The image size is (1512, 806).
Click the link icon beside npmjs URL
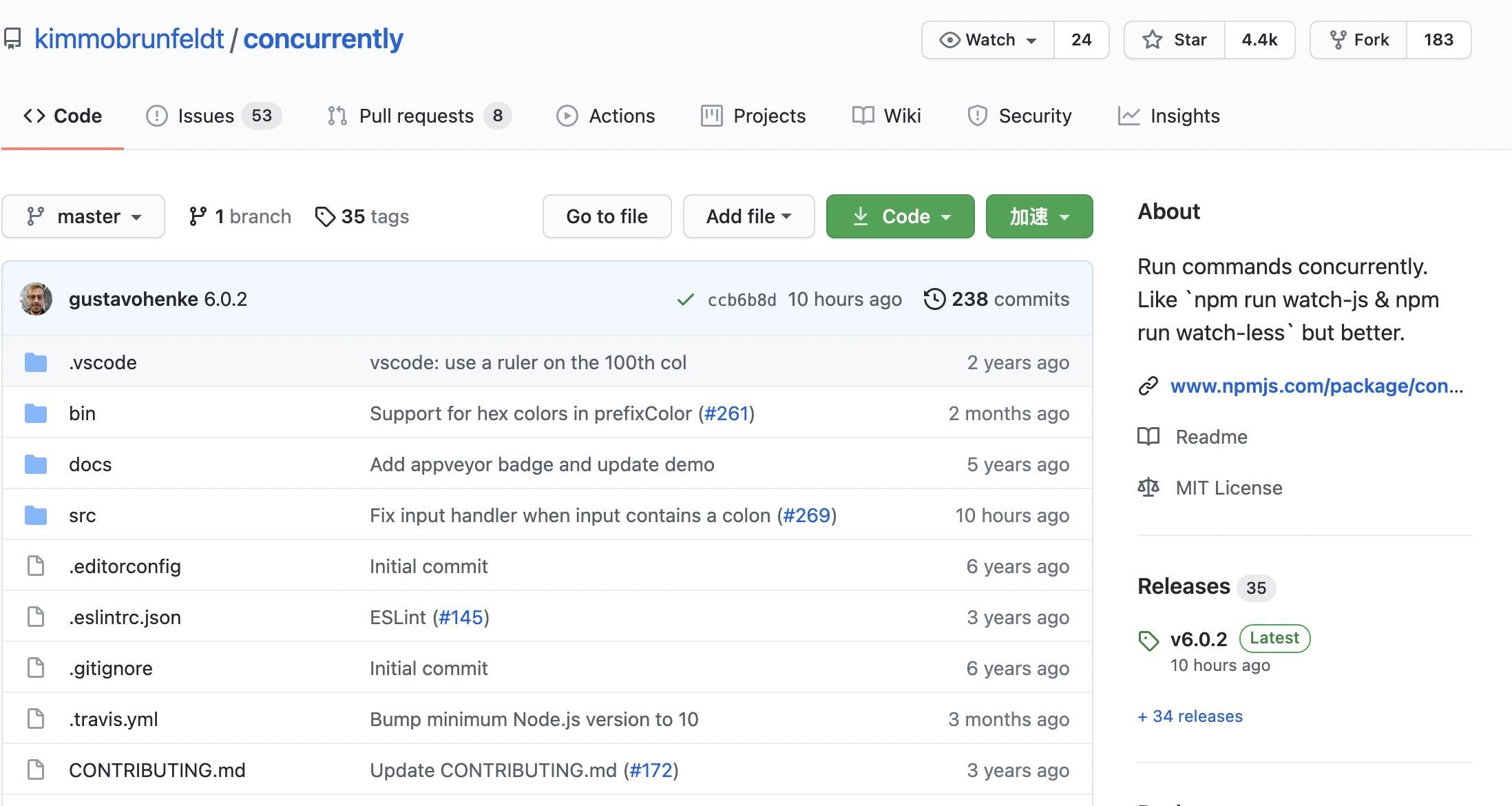click(x=1147, y=386)
